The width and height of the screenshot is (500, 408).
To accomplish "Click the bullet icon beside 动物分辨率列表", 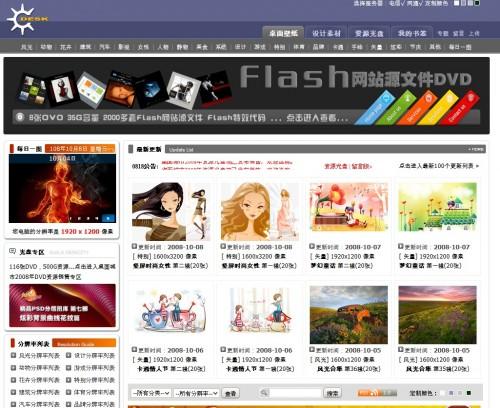I will [x=13, y=368].
